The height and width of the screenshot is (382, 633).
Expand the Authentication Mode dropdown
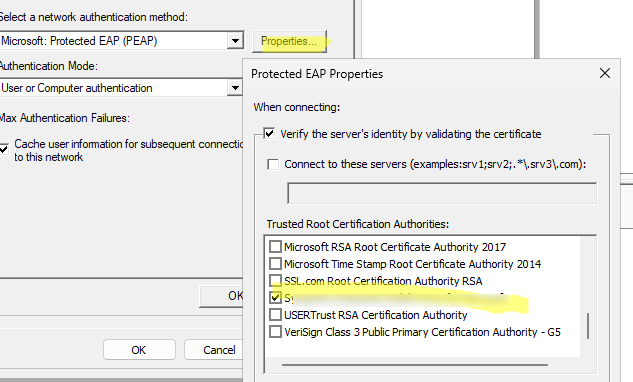coord(235,88)
